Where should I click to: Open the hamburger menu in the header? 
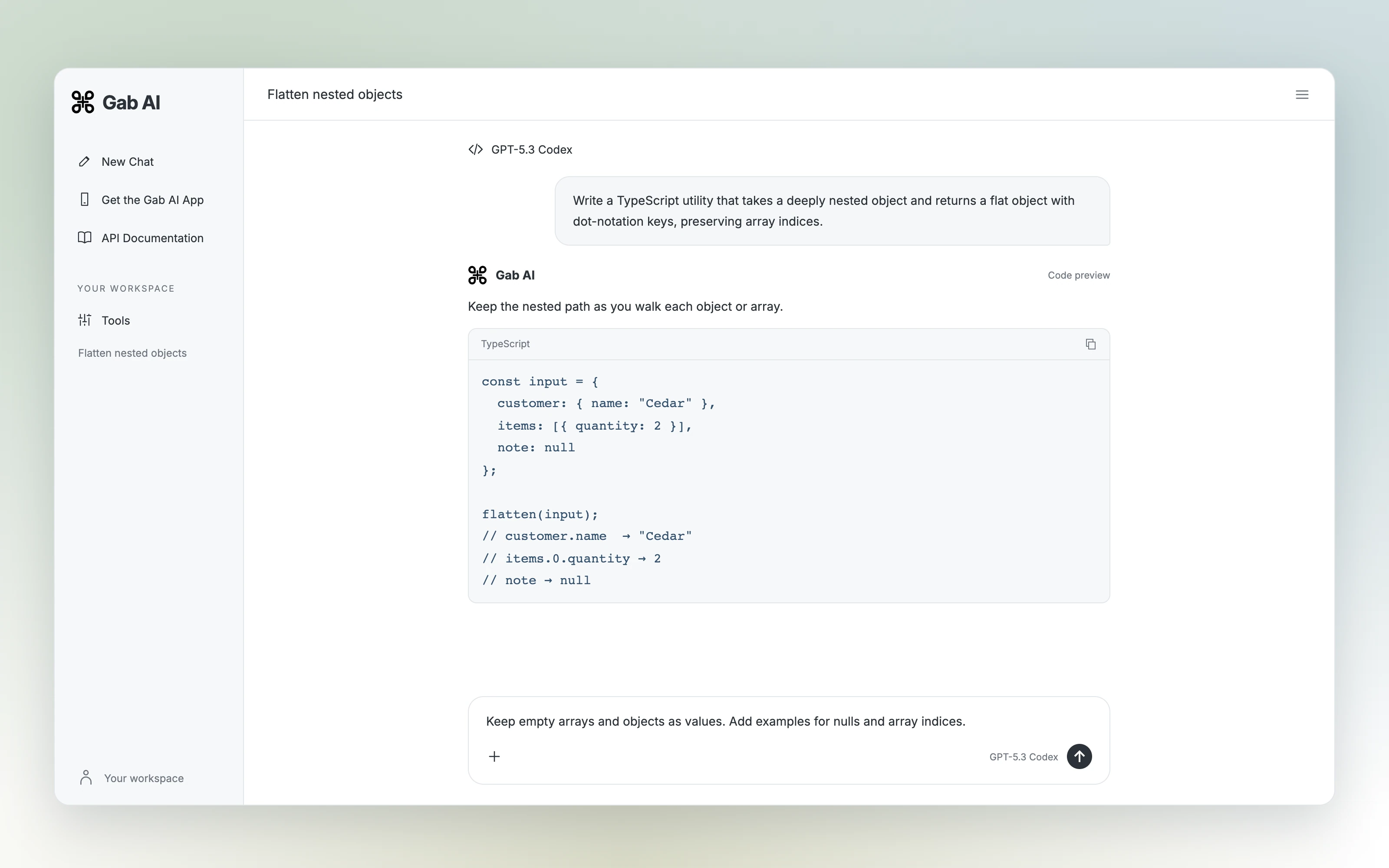tap(1302, 95)
